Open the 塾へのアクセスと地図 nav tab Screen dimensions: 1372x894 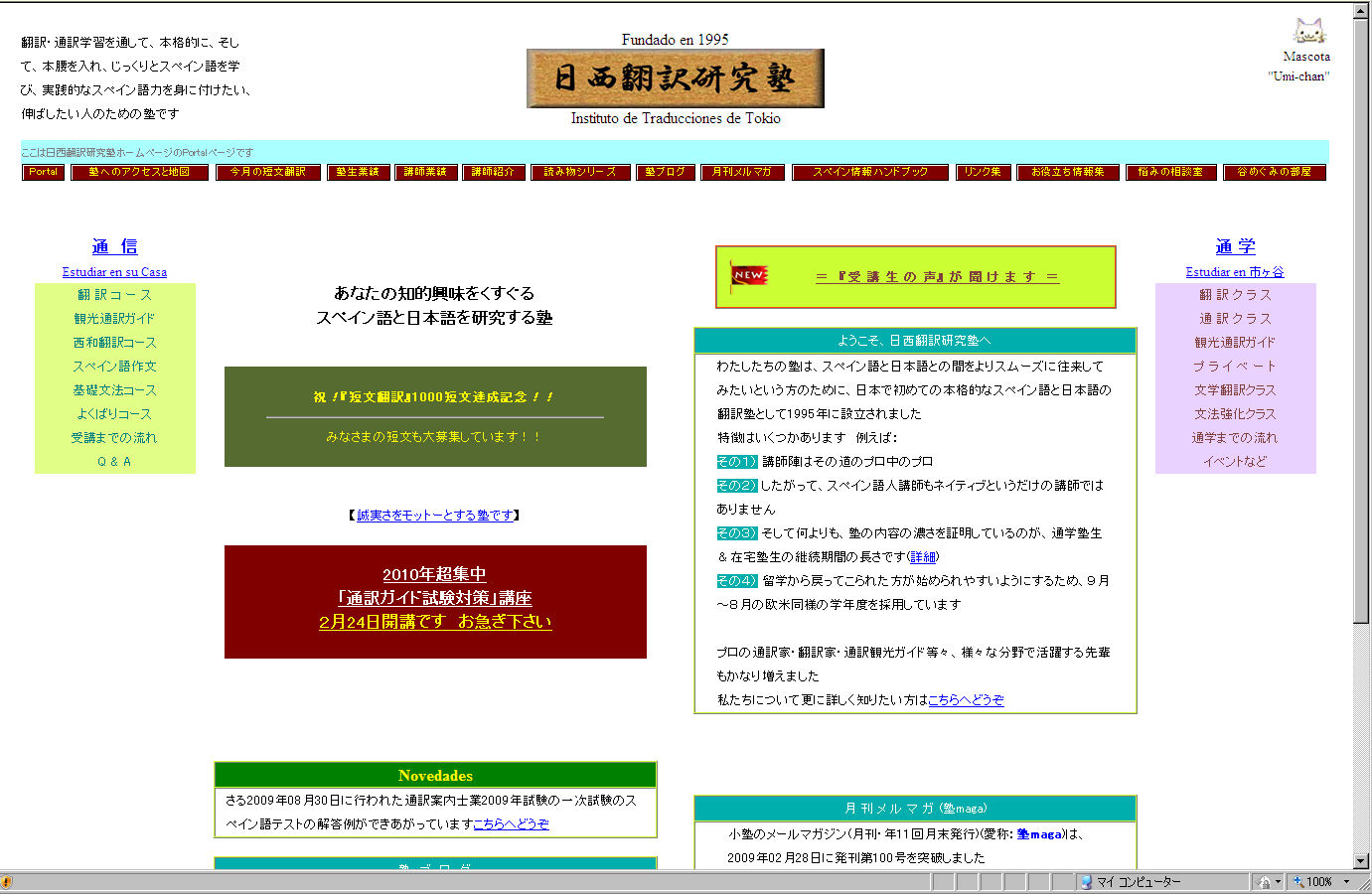139,172
